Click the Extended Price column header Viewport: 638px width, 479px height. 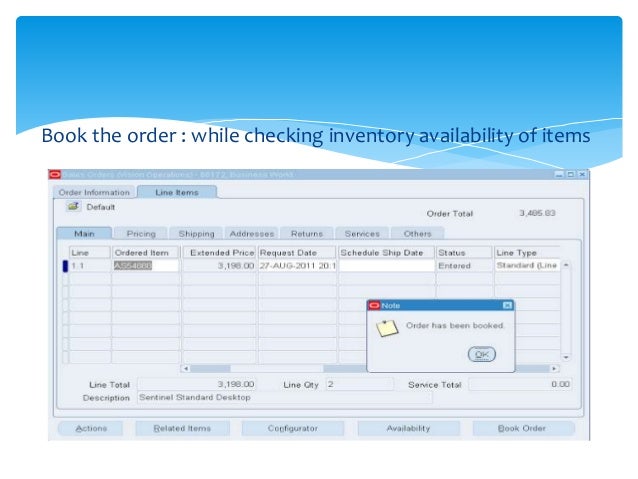click(219, 252)
